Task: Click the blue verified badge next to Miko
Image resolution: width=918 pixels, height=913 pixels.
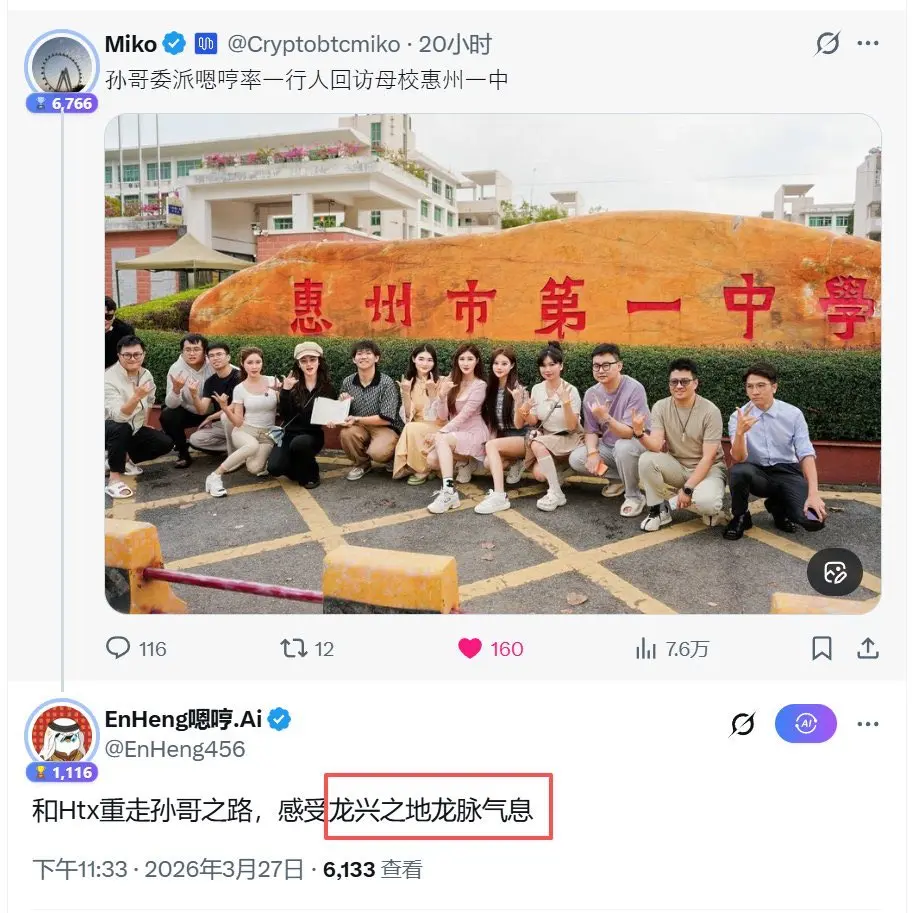Action: click(x=174, y=43)
